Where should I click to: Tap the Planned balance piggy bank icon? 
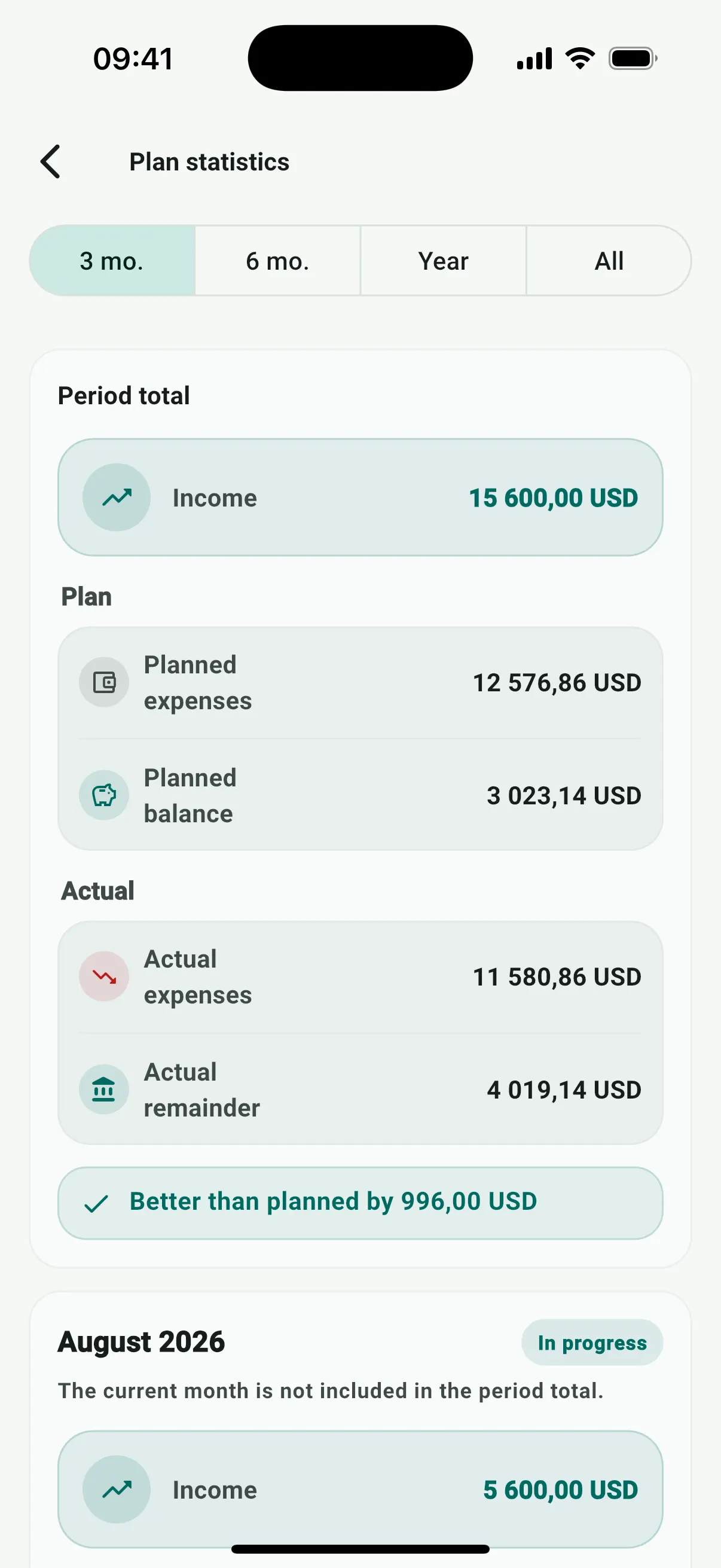click(x=104, y=795)
